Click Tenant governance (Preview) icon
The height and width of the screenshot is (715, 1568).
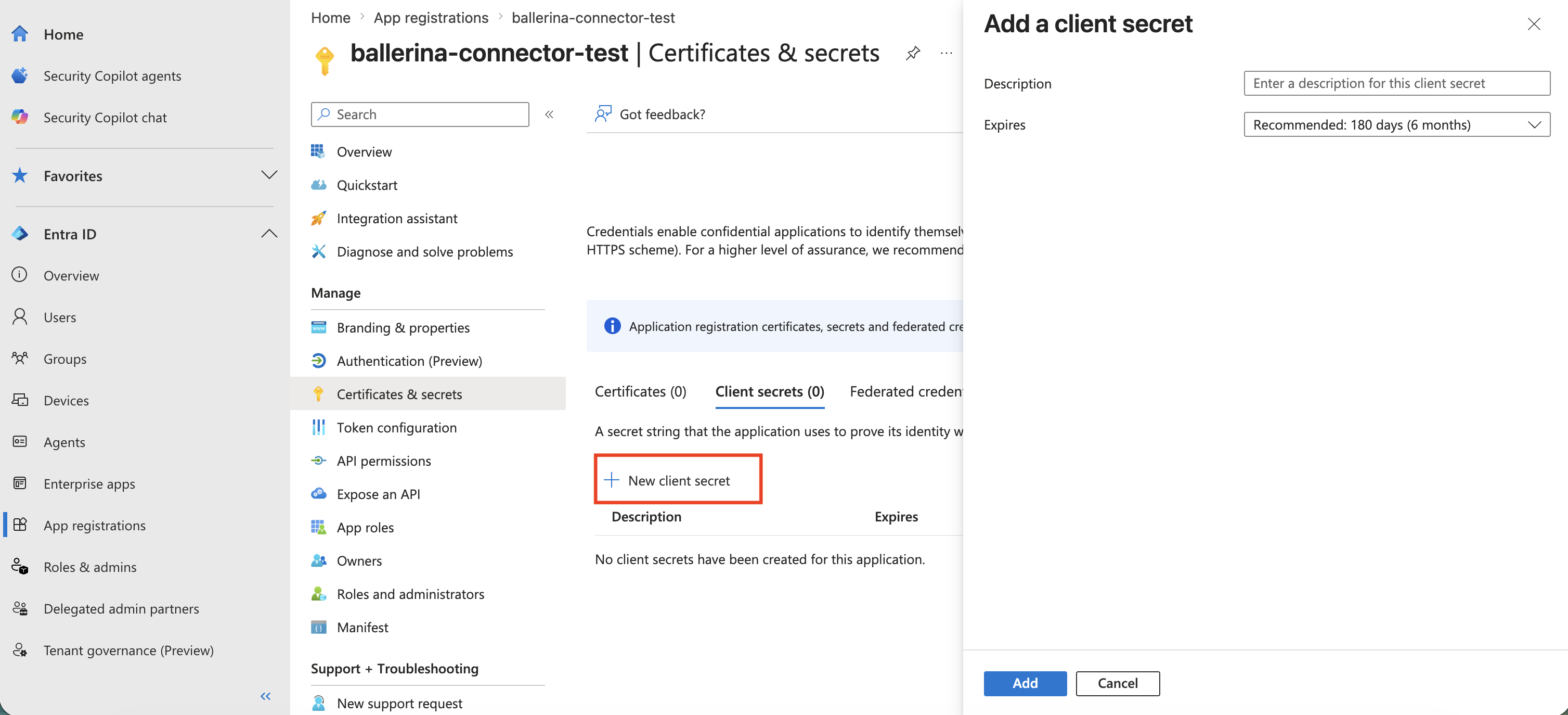click(x=19, y=650)
